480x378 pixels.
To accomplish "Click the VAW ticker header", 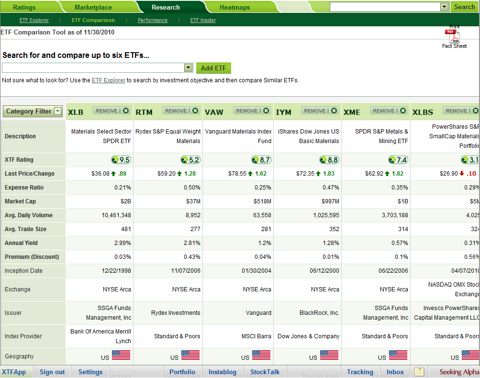I will click(x=214, y=112).
